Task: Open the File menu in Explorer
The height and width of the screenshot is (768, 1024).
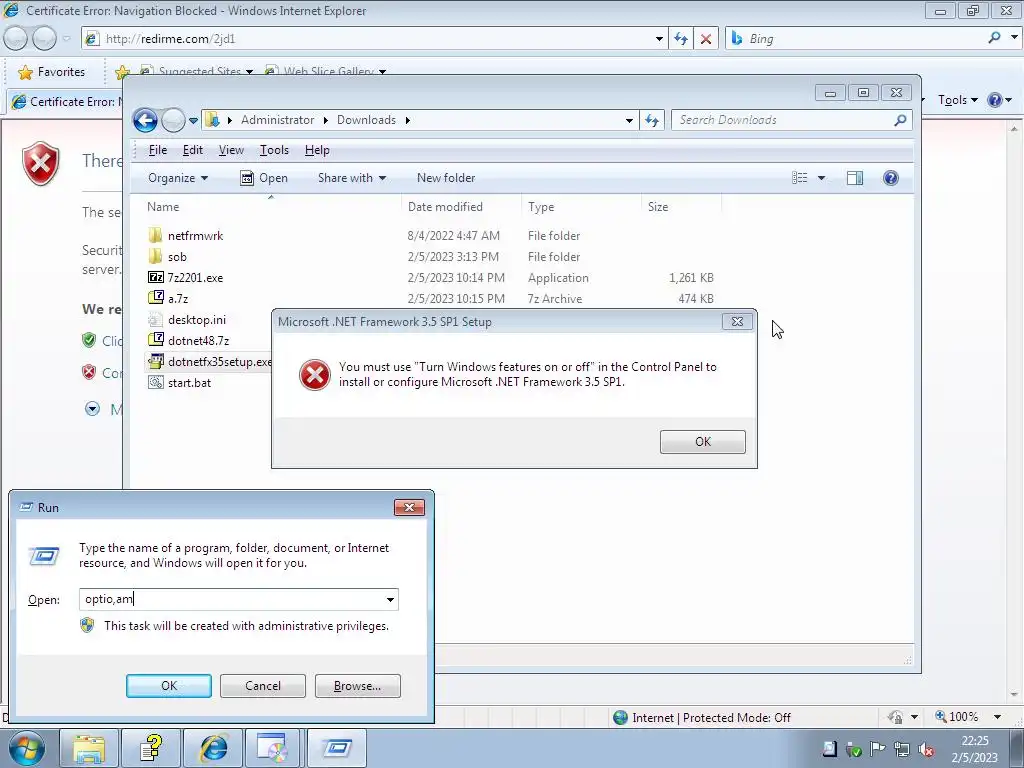Action: (158, 150)
